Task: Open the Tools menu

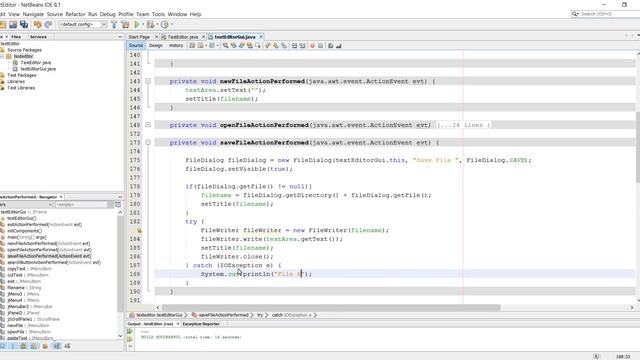Action: point(158,14)
